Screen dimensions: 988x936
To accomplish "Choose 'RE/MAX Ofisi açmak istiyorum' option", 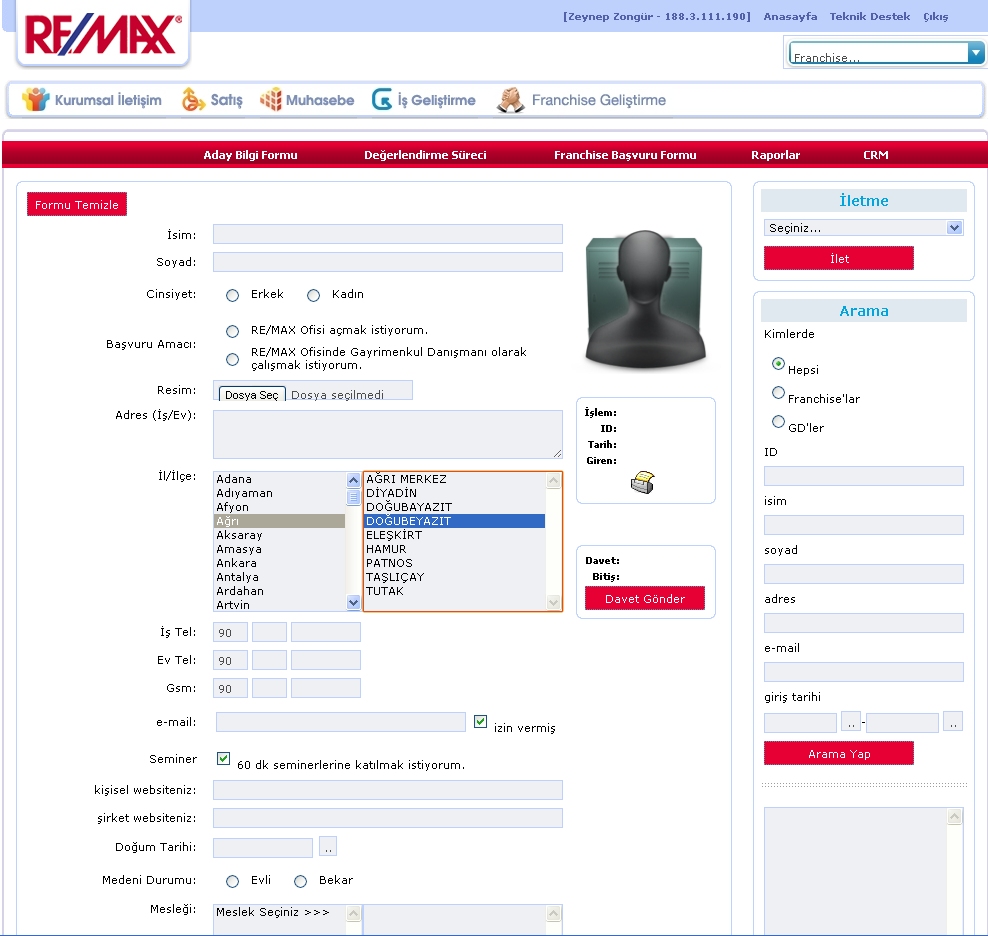I will [233, 331].
